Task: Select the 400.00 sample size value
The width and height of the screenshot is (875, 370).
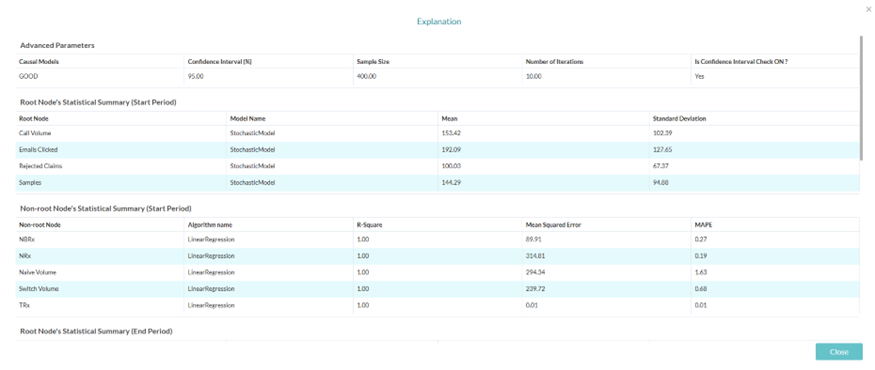Action: (x=366, y=76)
